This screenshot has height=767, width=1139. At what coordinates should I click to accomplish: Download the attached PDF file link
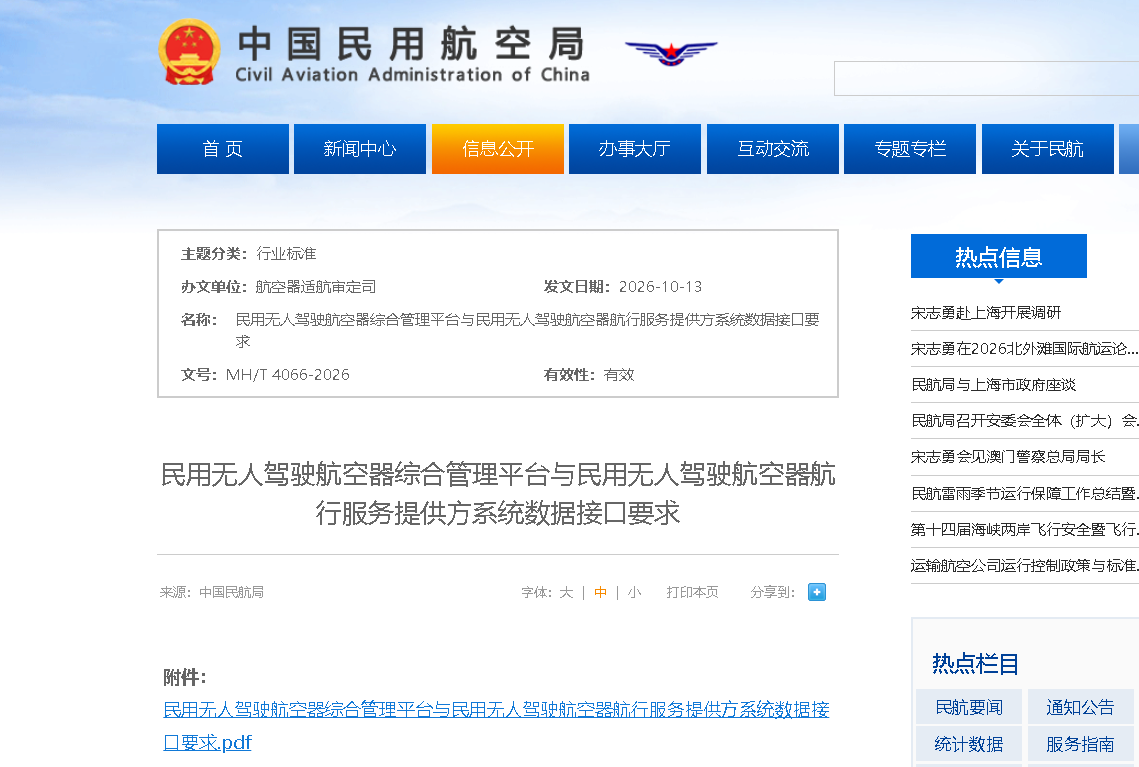pos(496,726)
